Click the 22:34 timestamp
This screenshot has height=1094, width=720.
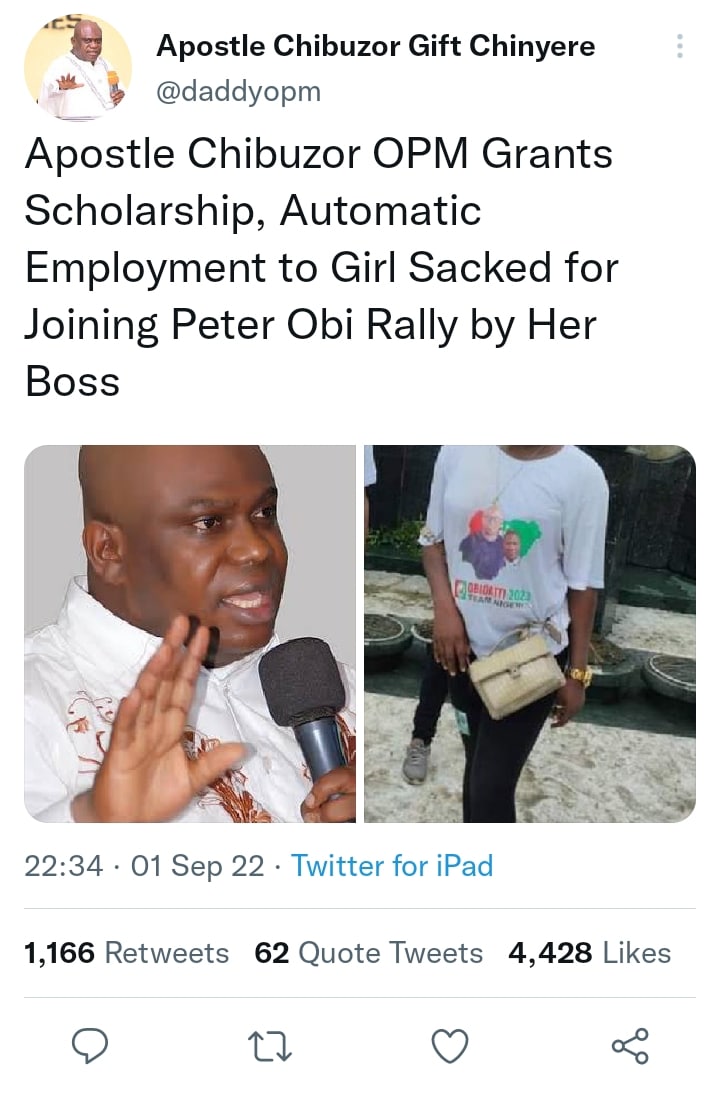[63, 865]
